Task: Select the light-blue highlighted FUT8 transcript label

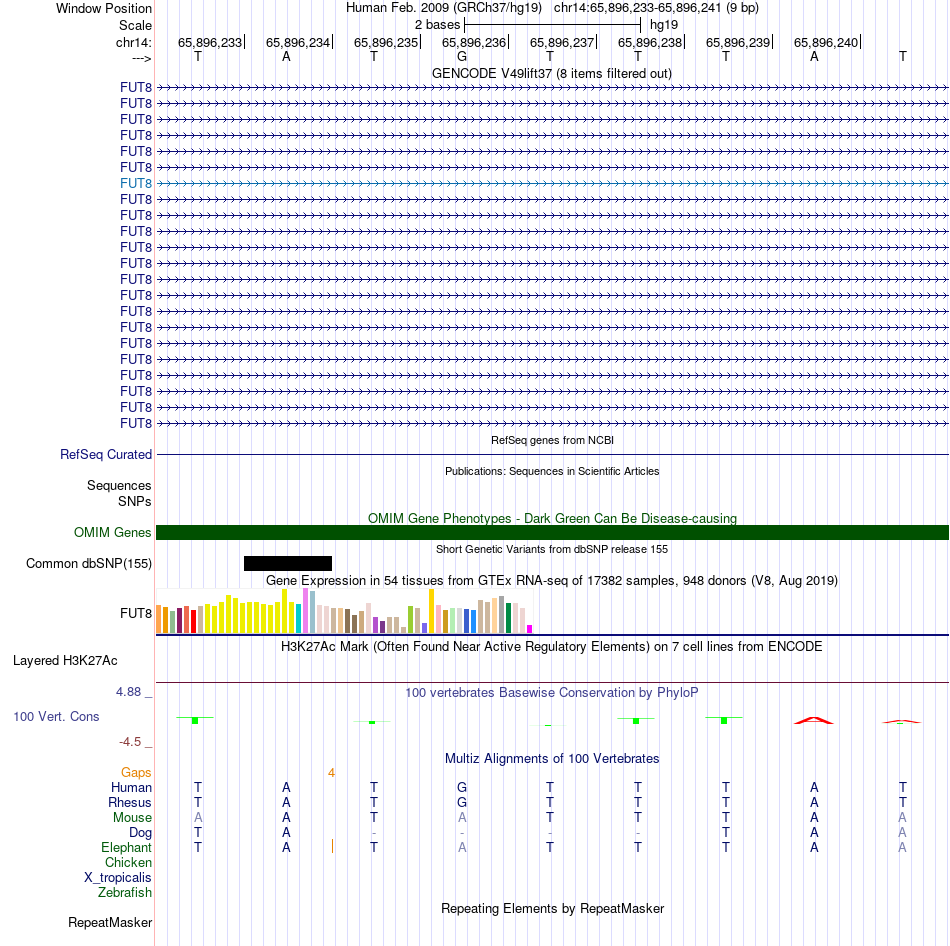Action: [136, 183]
